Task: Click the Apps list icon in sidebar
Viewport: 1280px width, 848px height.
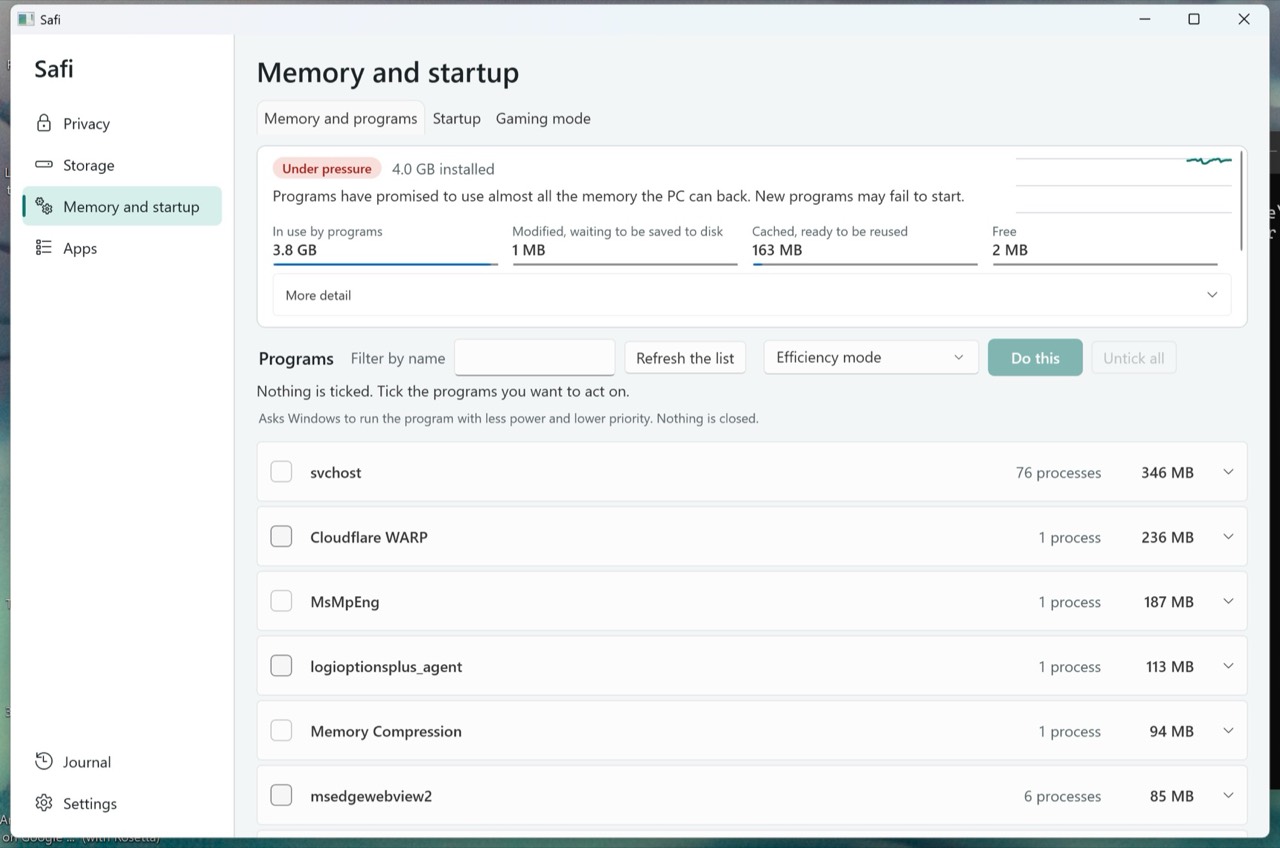Action: point(43,248)
